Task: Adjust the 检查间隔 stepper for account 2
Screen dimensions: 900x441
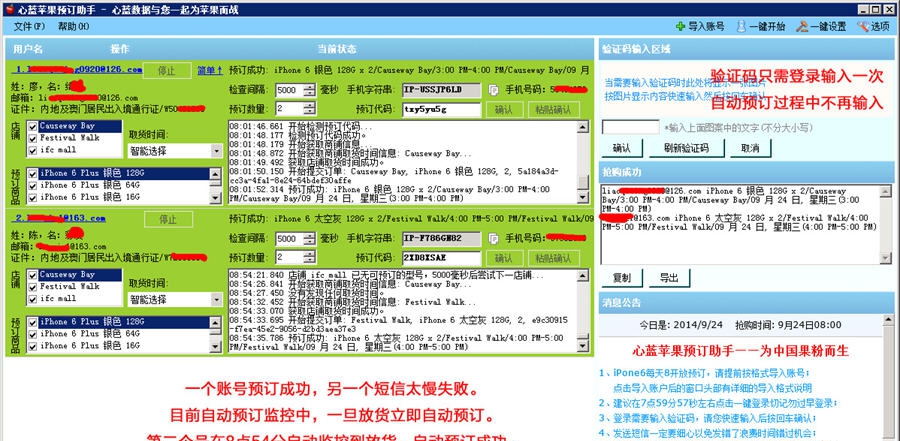Action: pyautogui.click(x=310, y=238)
